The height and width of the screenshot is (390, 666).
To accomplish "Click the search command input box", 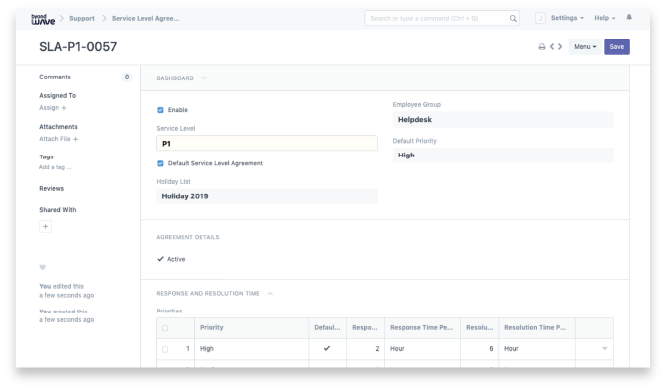I will (442, 18).
